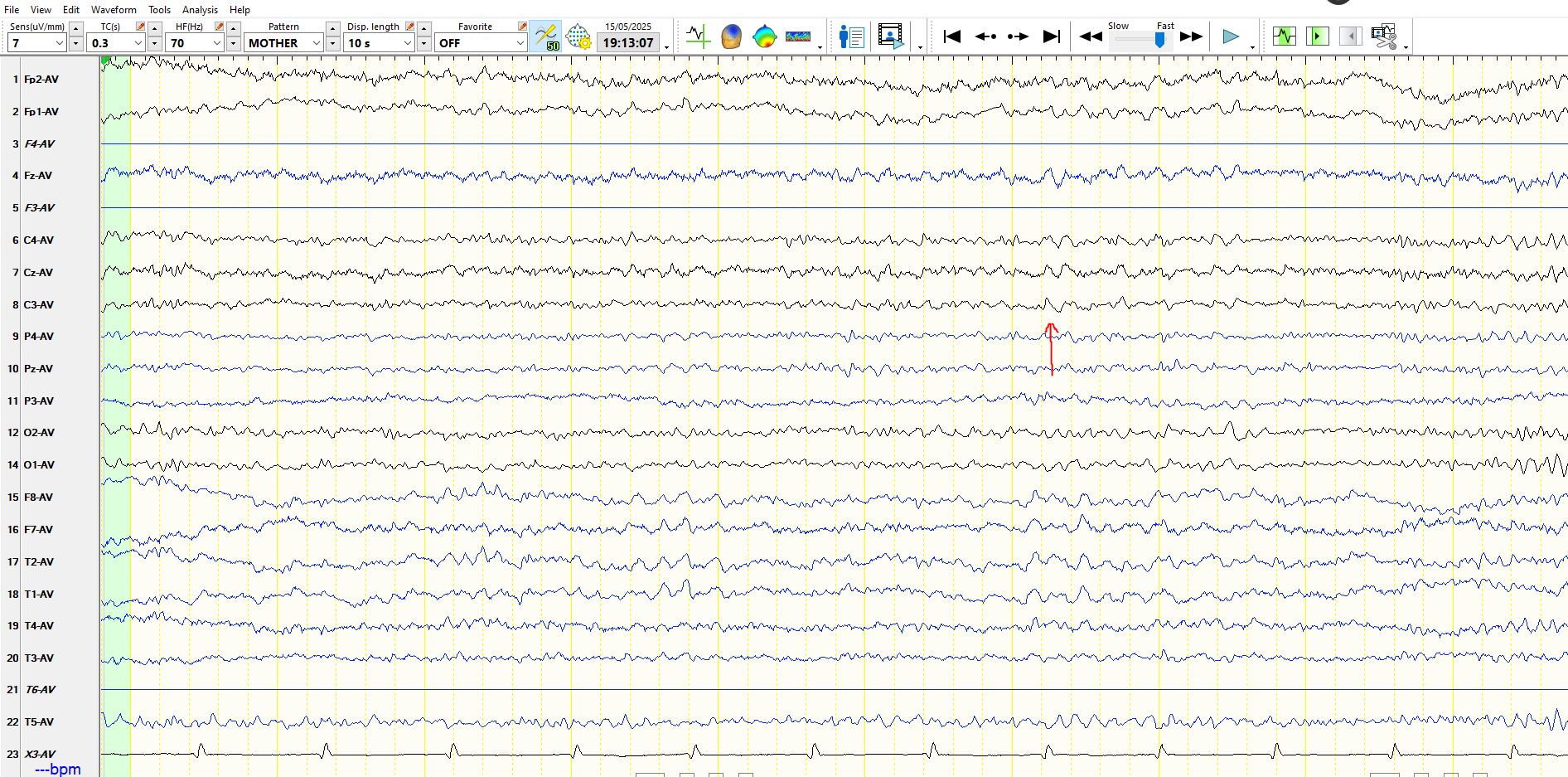
Task: Toggle the green waveform display button
Action: click(x=1284, y=36)
